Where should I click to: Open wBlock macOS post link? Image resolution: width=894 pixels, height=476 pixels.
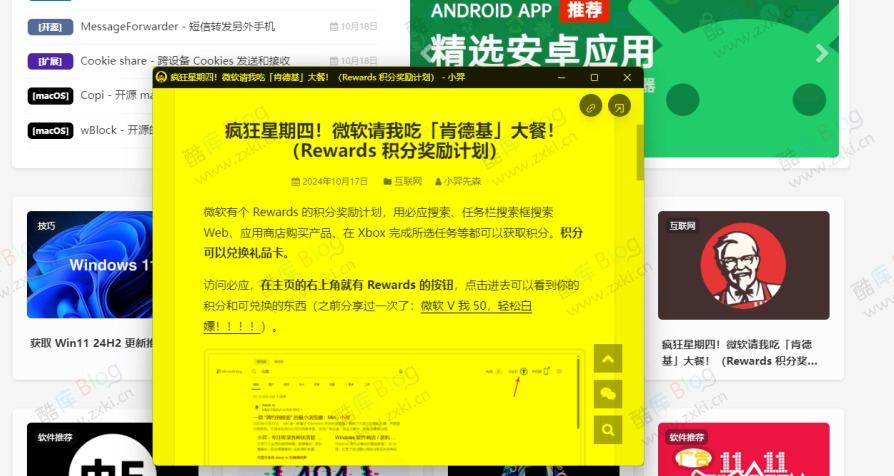116,130
